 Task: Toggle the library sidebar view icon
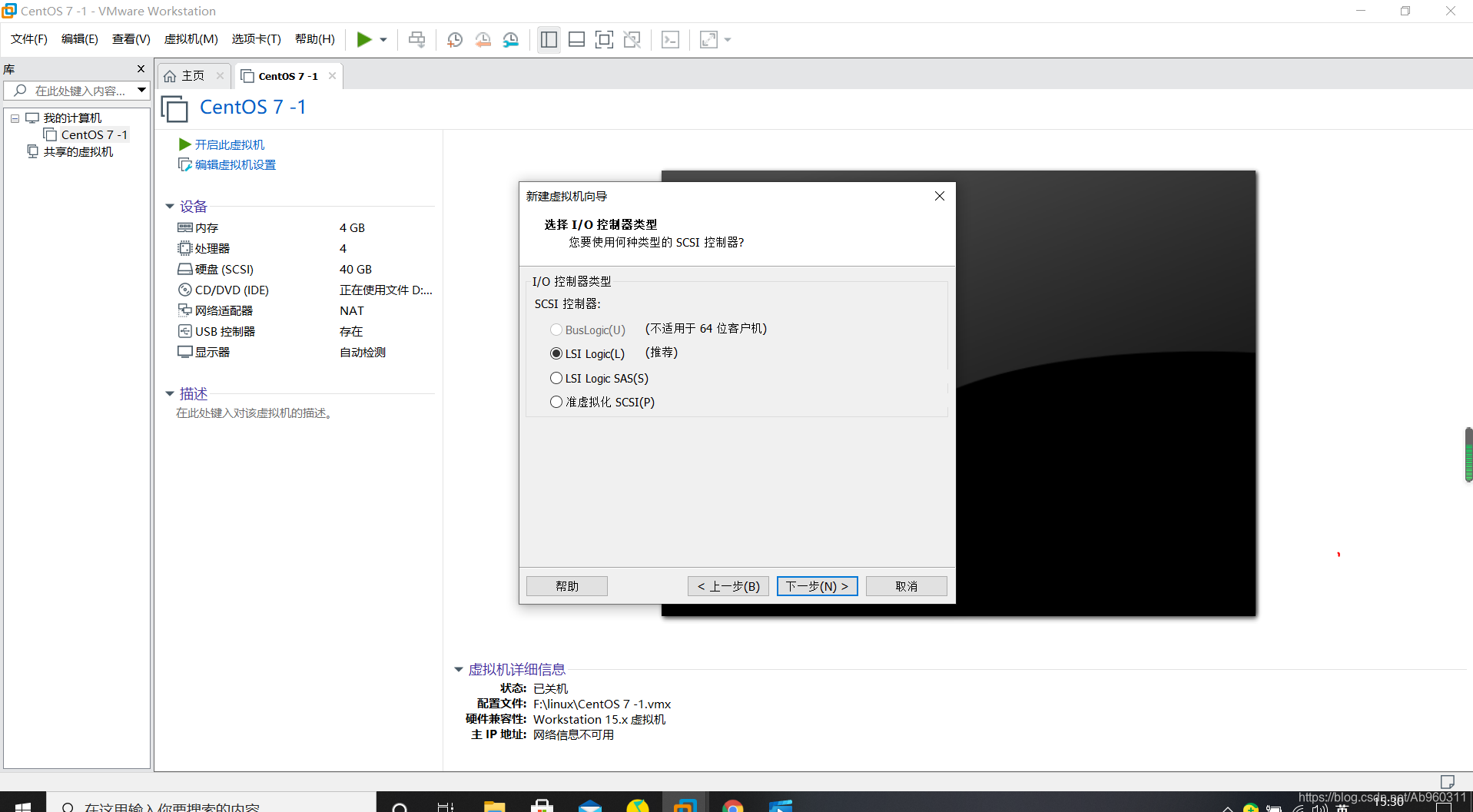coord(549,39)
